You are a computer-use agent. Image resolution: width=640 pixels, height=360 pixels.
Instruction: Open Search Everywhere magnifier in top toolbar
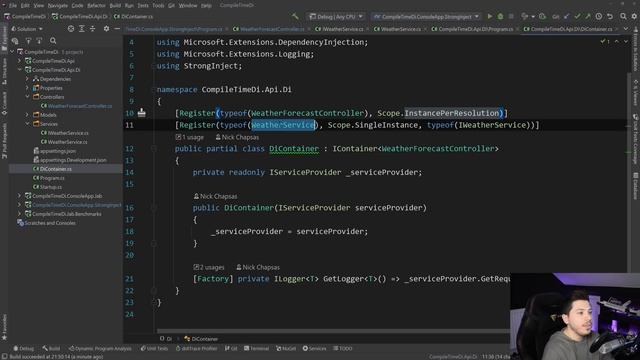tap(623, 16)
